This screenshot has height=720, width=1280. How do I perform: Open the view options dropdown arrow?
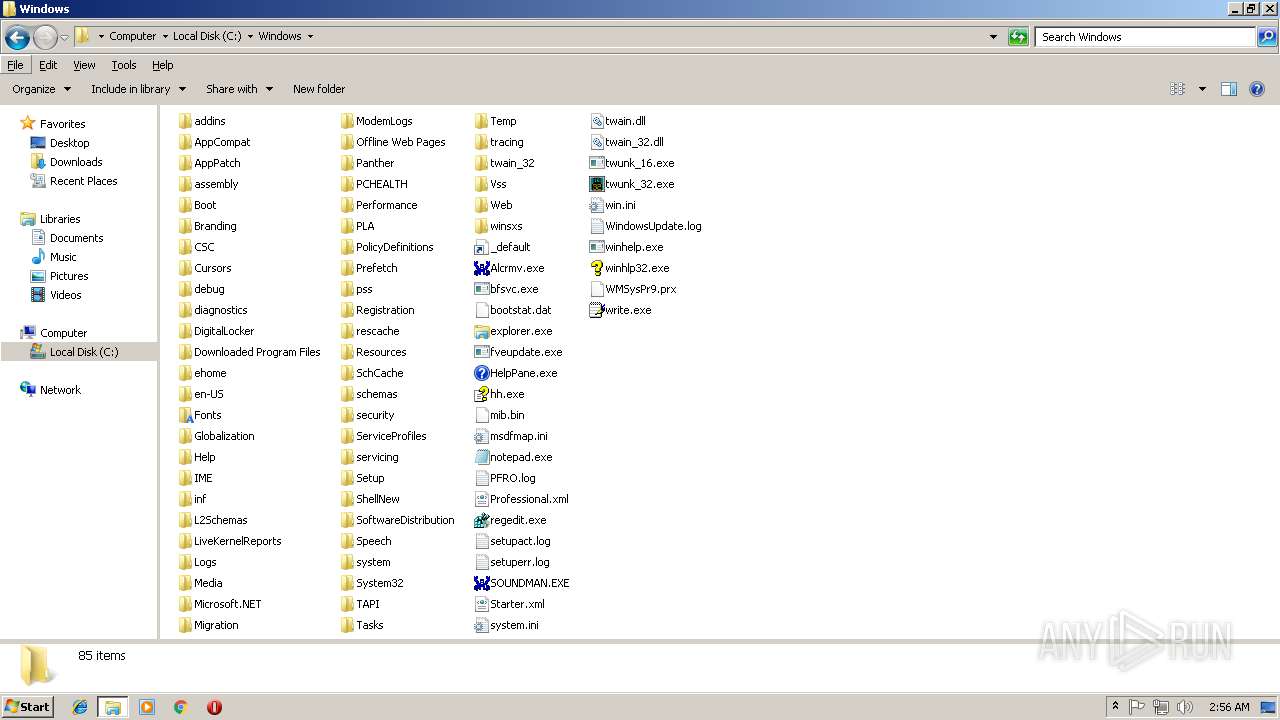[1202, 89]
